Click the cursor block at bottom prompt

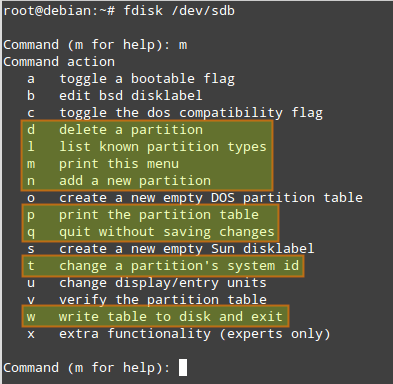[183, 367]
